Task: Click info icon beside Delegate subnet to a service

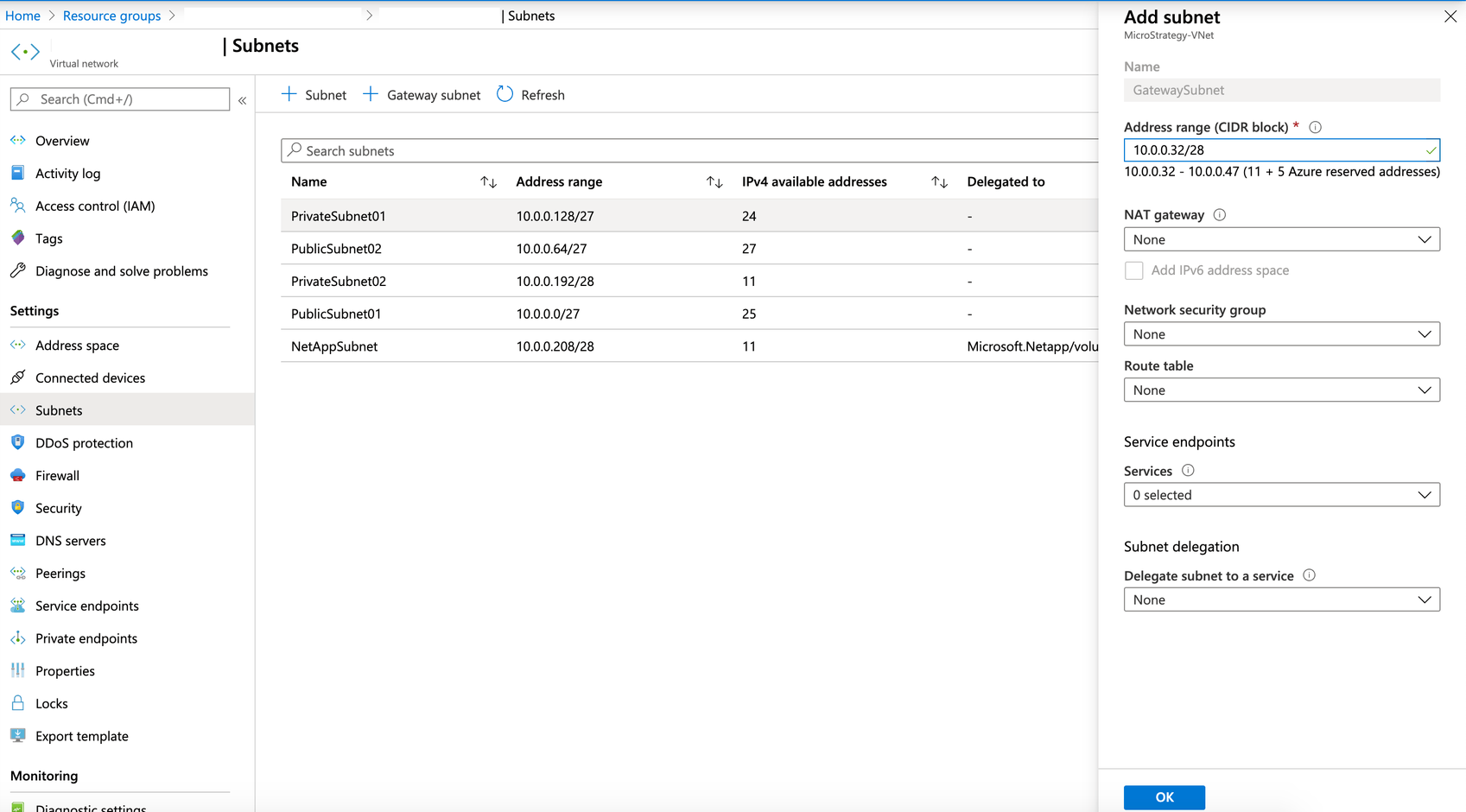Action: [x=1309, y=575]
